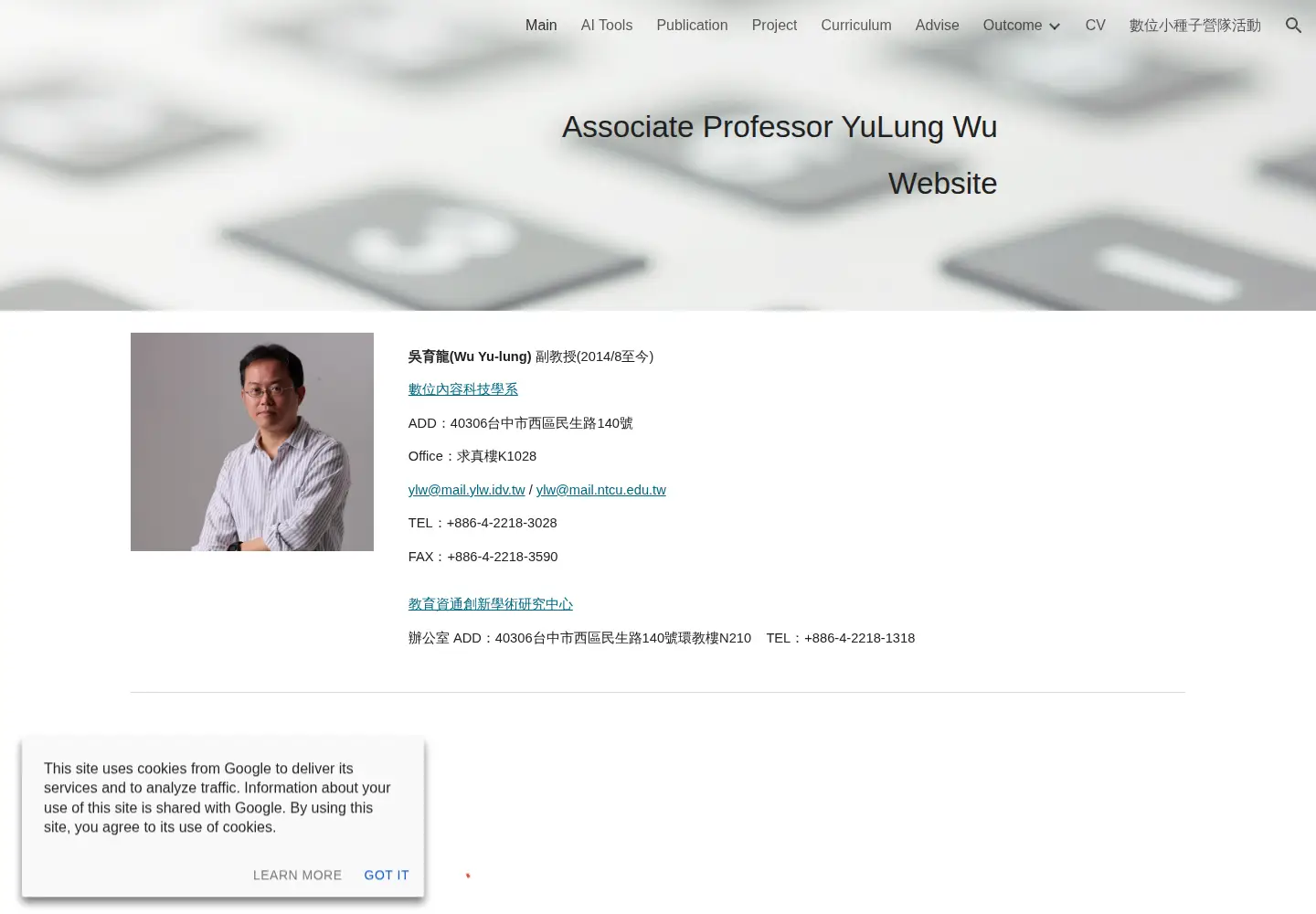Select the 吳育龍(Wu Yu-lung) name text
This screenshot has height=914, width=1316.
[x=470, y=356]
